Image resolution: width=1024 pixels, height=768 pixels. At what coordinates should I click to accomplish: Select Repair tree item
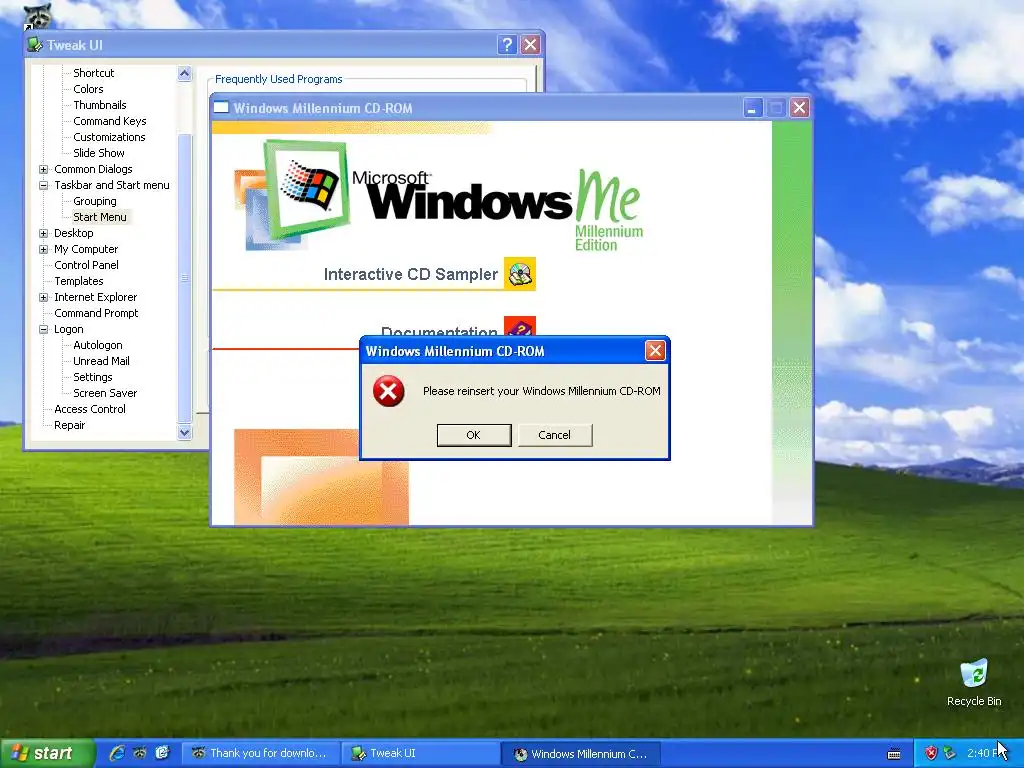[x=69, y=425]
